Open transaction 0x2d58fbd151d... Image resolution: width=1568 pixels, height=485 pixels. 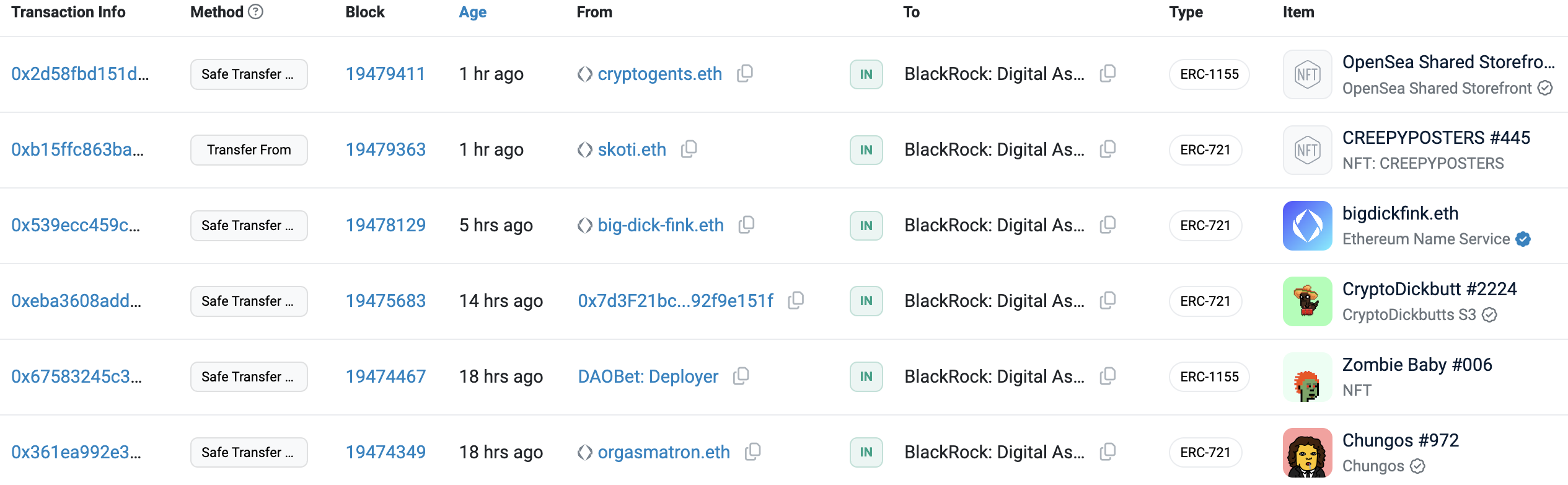80,74
